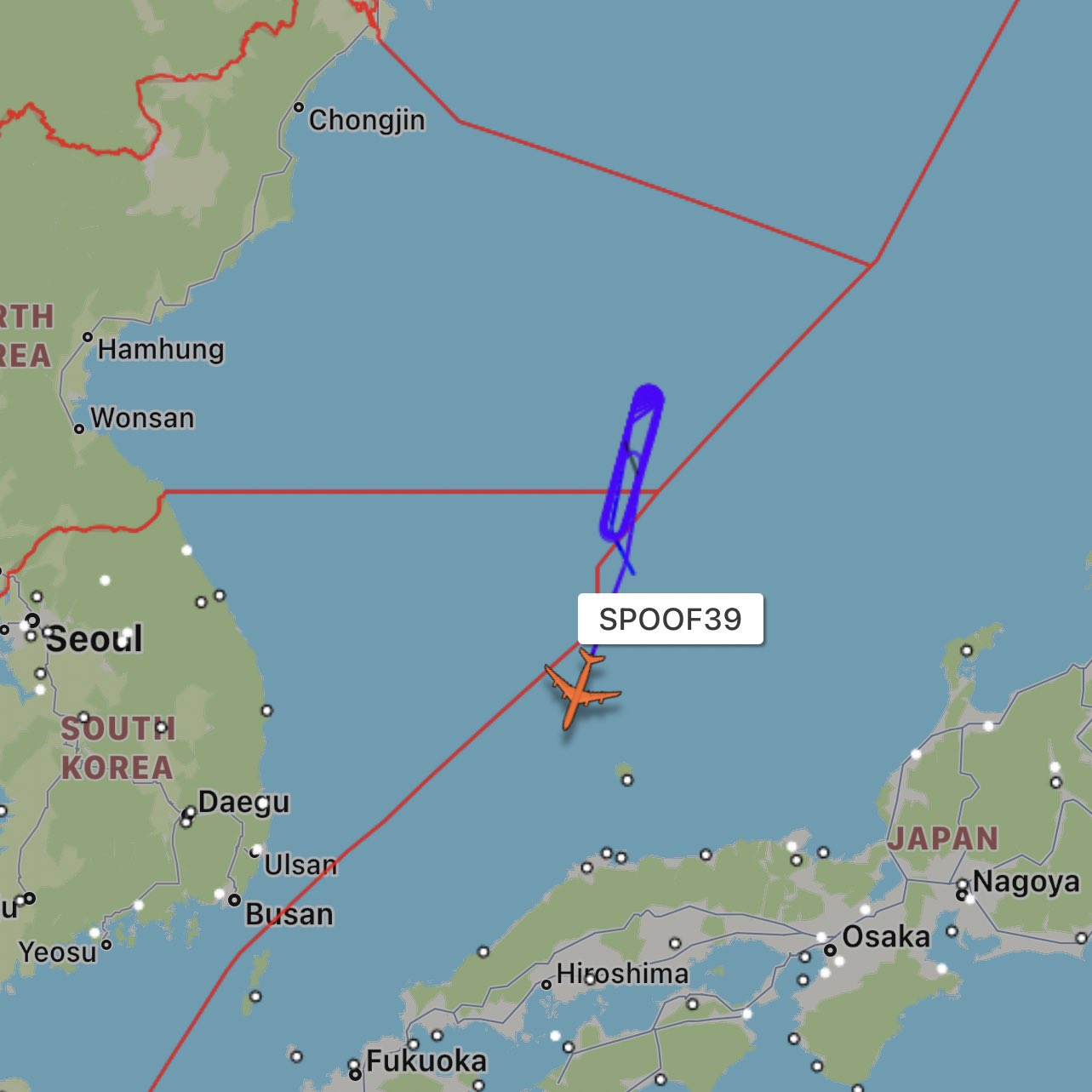Click the SPOOF39 callsign label
This screenshot has height=1092, width=1092.
[x=670, y=619]
